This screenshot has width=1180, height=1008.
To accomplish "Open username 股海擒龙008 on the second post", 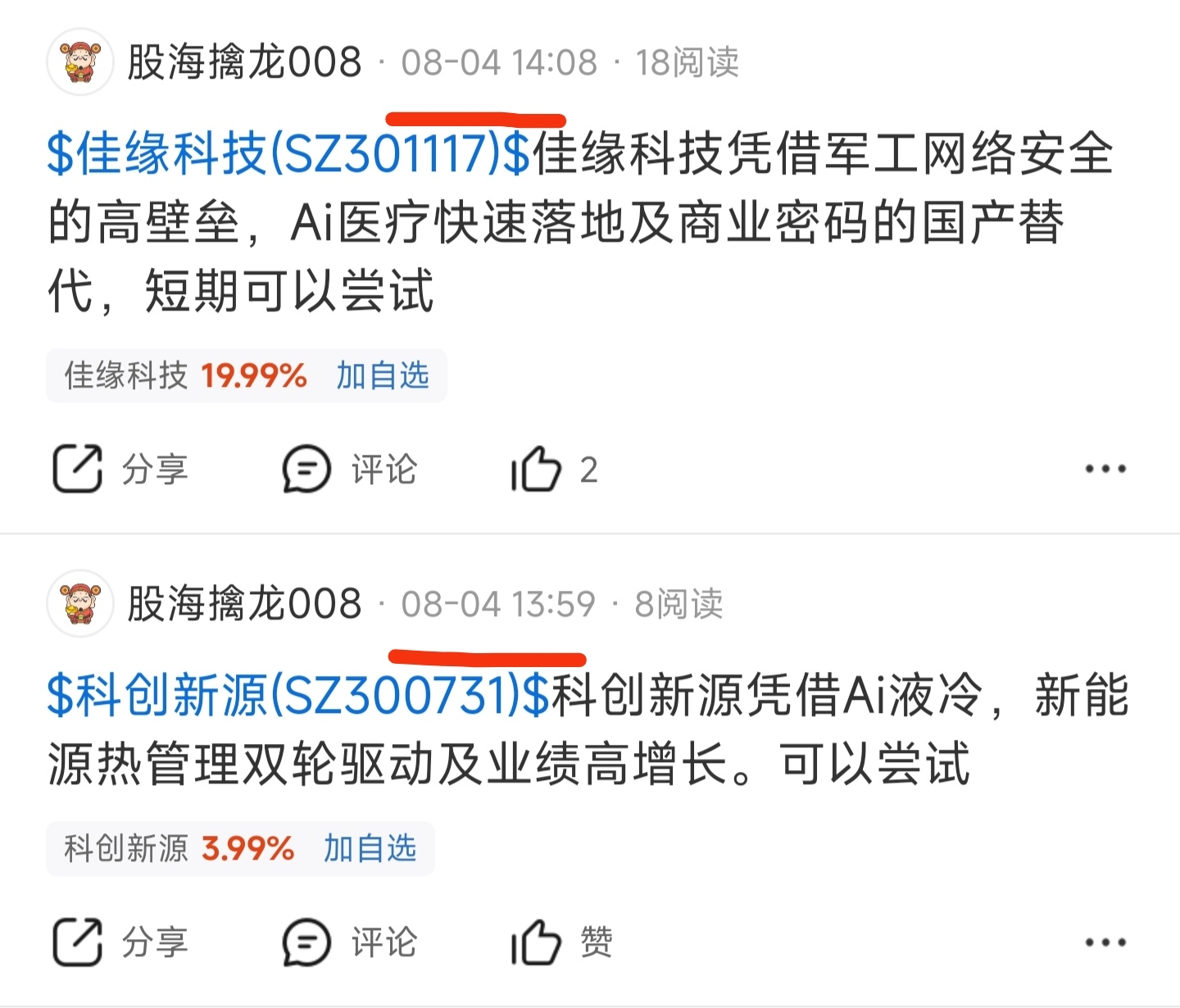I will coord(244,604).
